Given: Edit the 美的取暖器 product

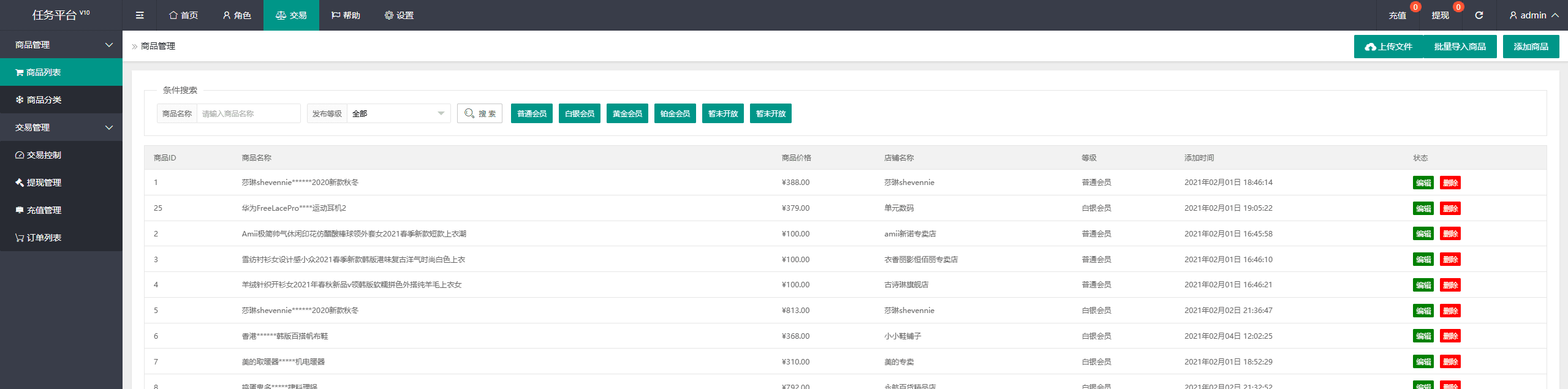Looking at the screenshot, I should [1423, 361].
